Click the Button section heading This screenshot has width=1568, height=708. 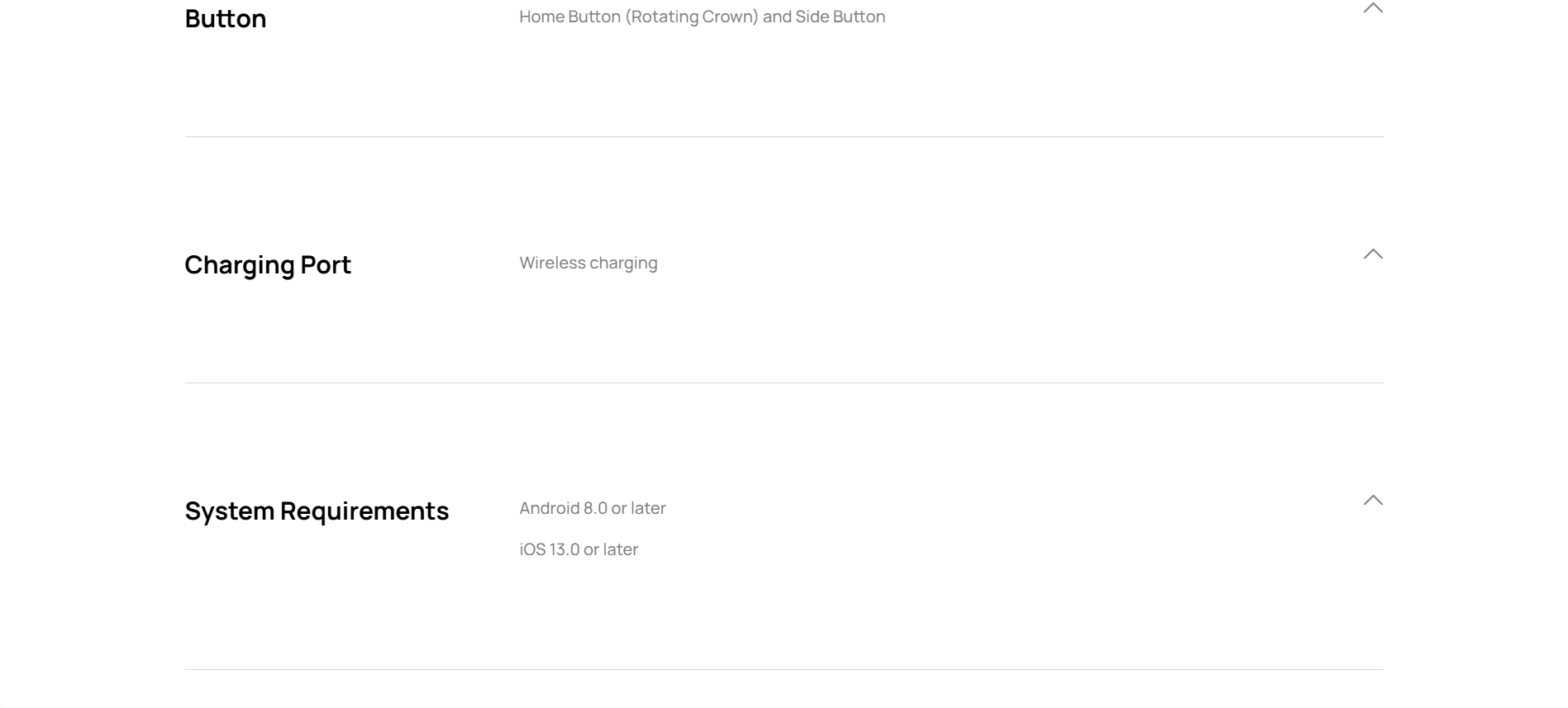click(x=226, y=18)
